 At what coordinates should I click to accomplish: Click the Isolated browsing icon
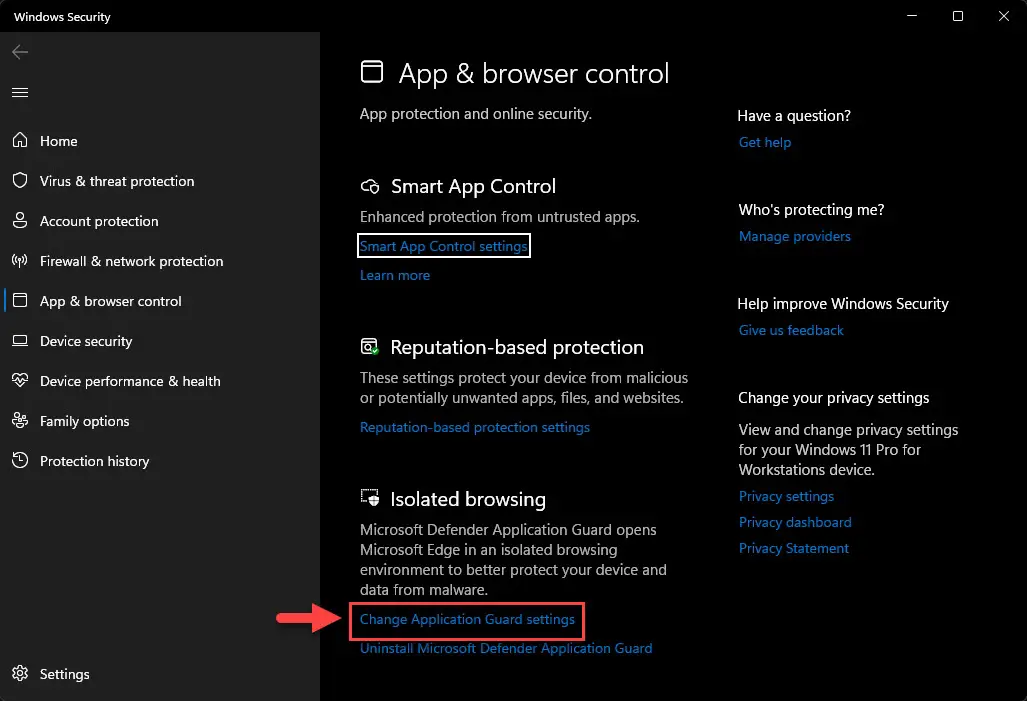point(370,498)
